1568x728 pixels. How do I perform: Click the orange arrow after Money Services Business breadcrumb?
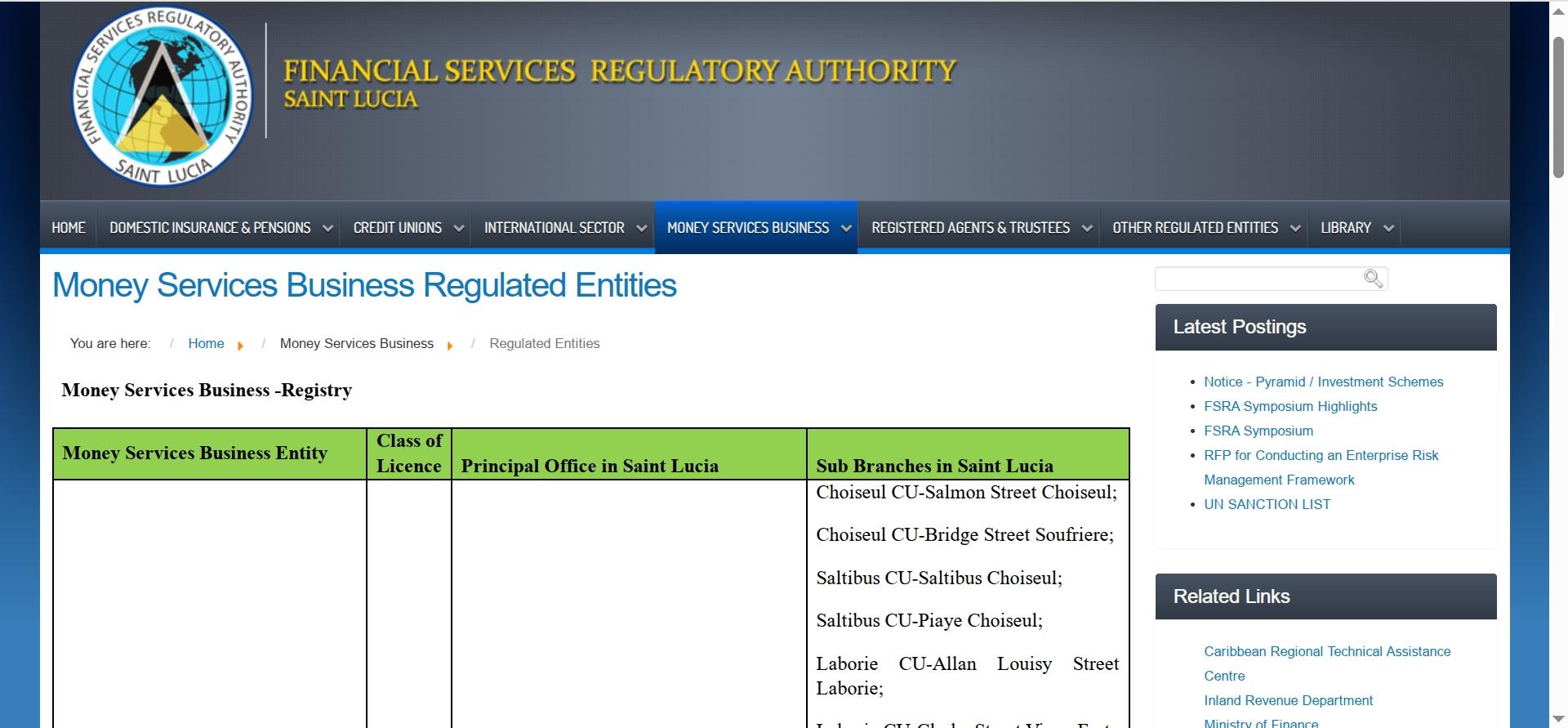[x=450, y=346]
